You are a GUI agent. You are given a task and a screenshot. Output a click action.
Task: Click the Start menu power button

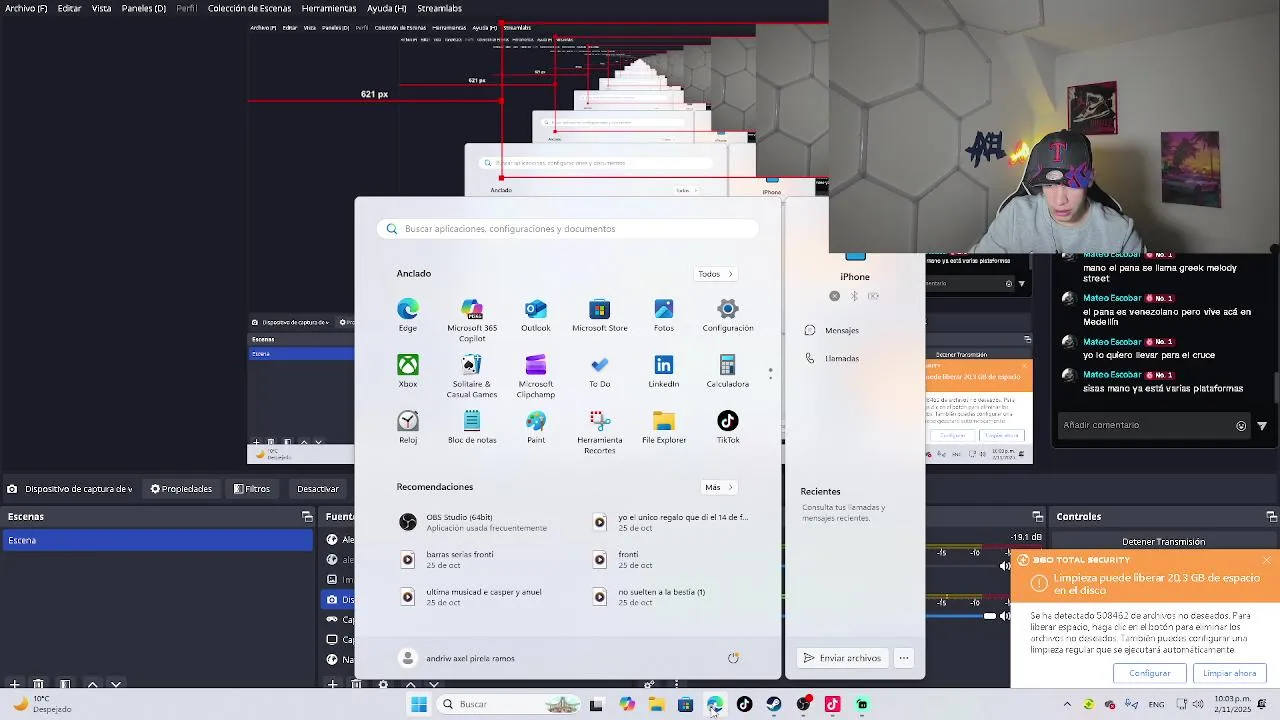tap(733, 658)
